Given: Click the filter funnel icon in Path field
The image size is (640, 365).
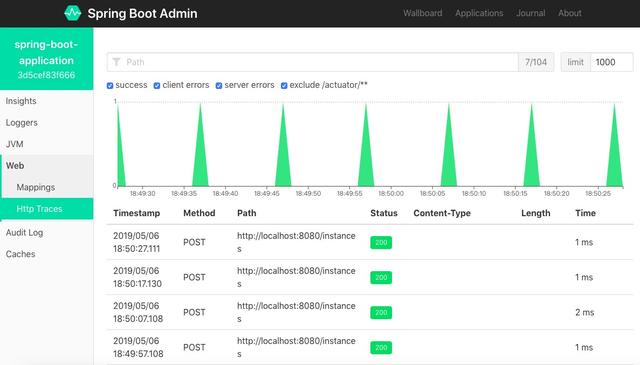Looking at the screenshot, I should [116, 62].
